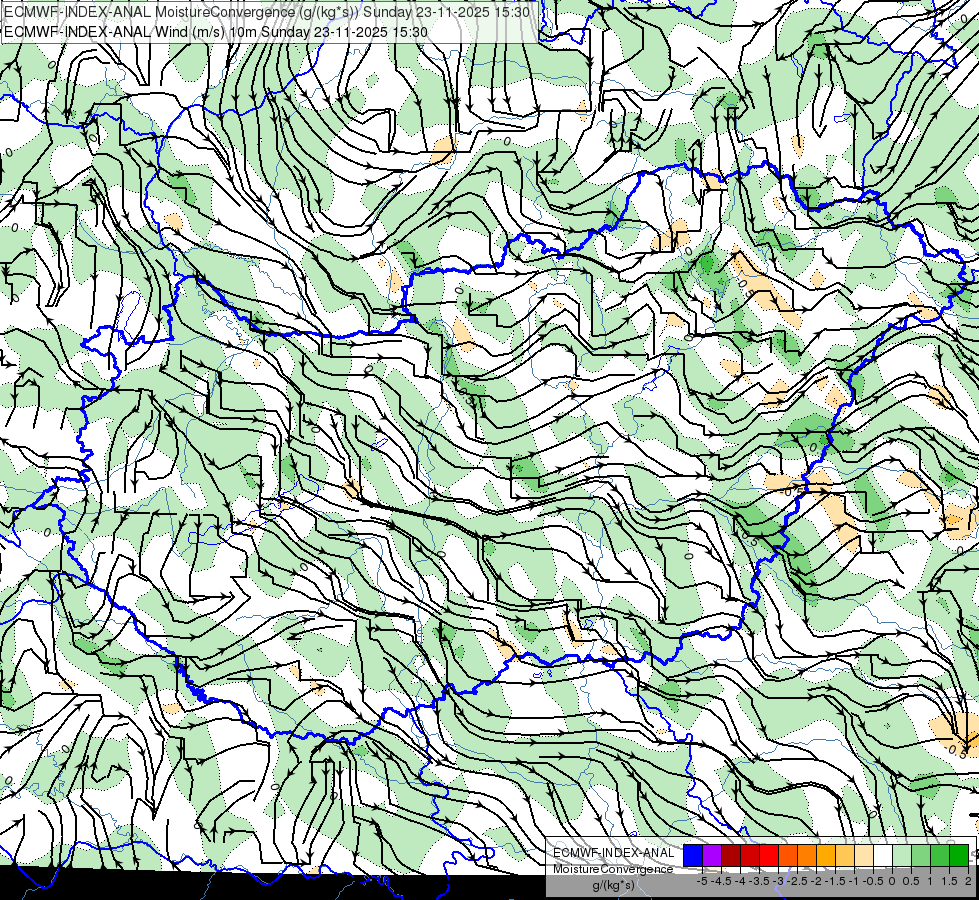Click the g/(kg*s) unit label in legend
Viewport: 979px width, 900px height.
click(x=613, y=885)
